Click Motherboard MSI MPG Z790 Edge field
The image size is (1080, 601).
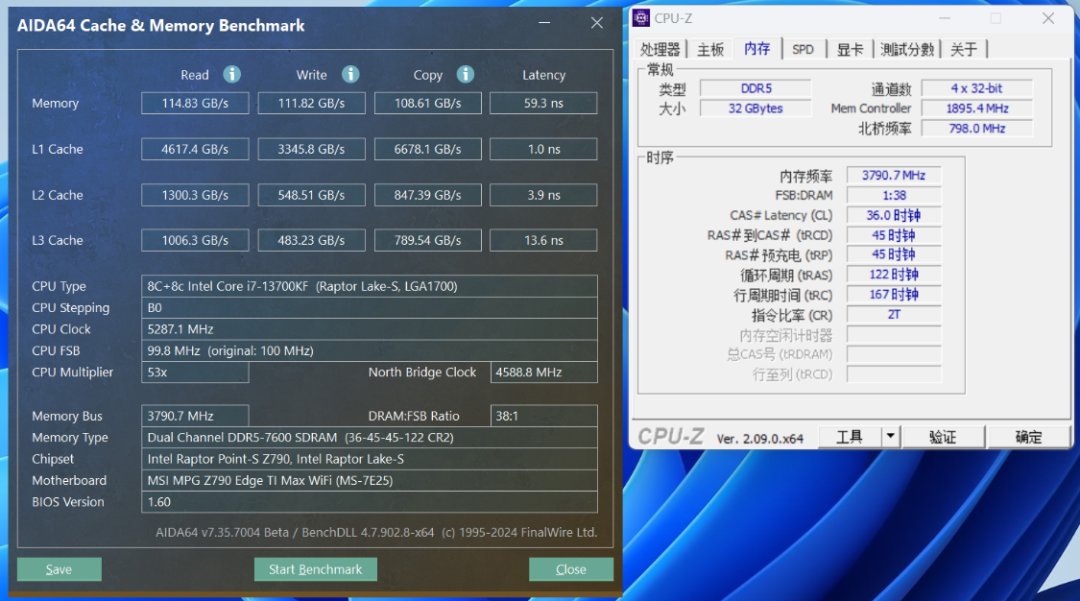click(x=369, y=480)
